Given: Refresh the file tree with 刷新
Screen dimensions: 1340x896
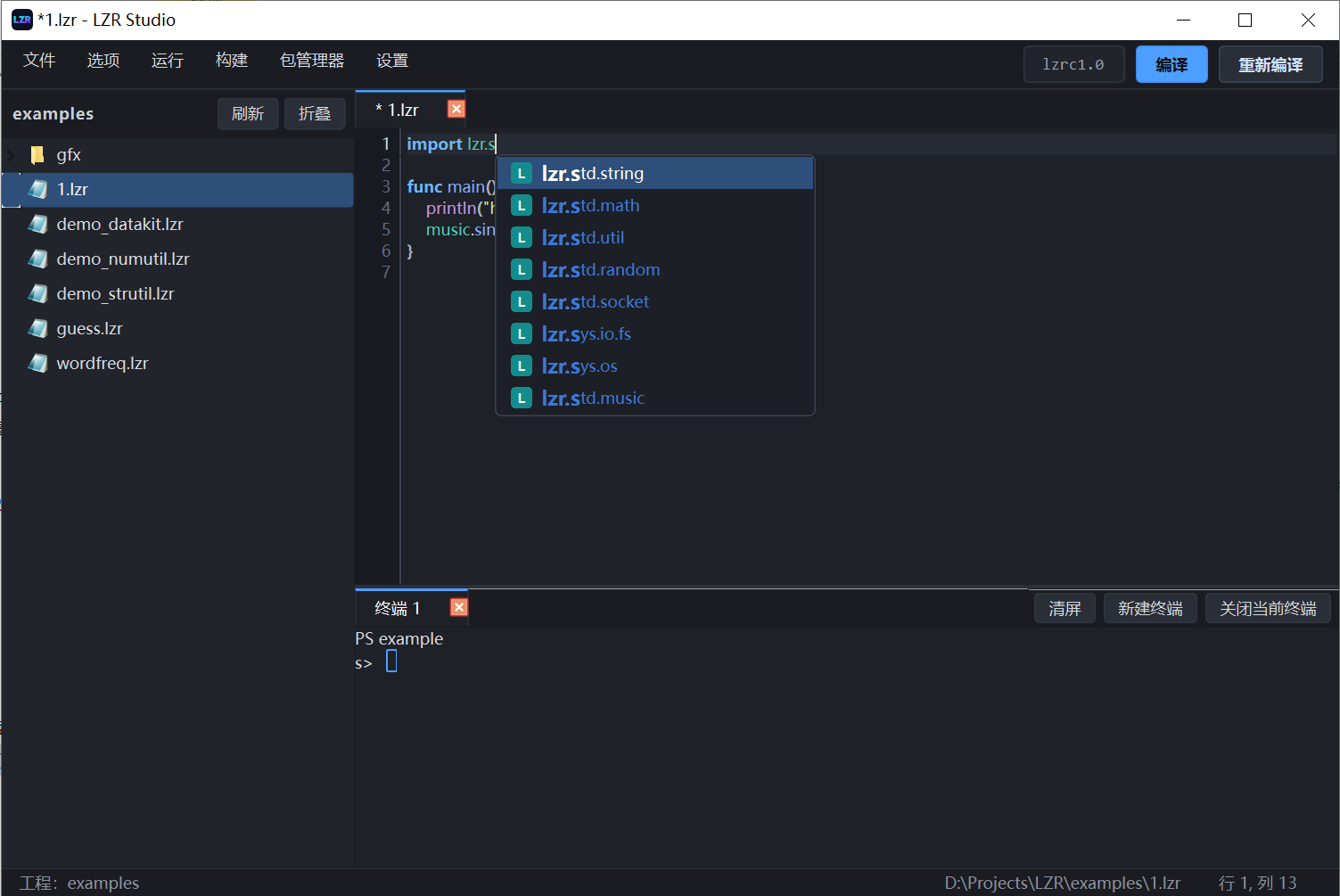Looking at the screenshot, I should tap(248, 114).
